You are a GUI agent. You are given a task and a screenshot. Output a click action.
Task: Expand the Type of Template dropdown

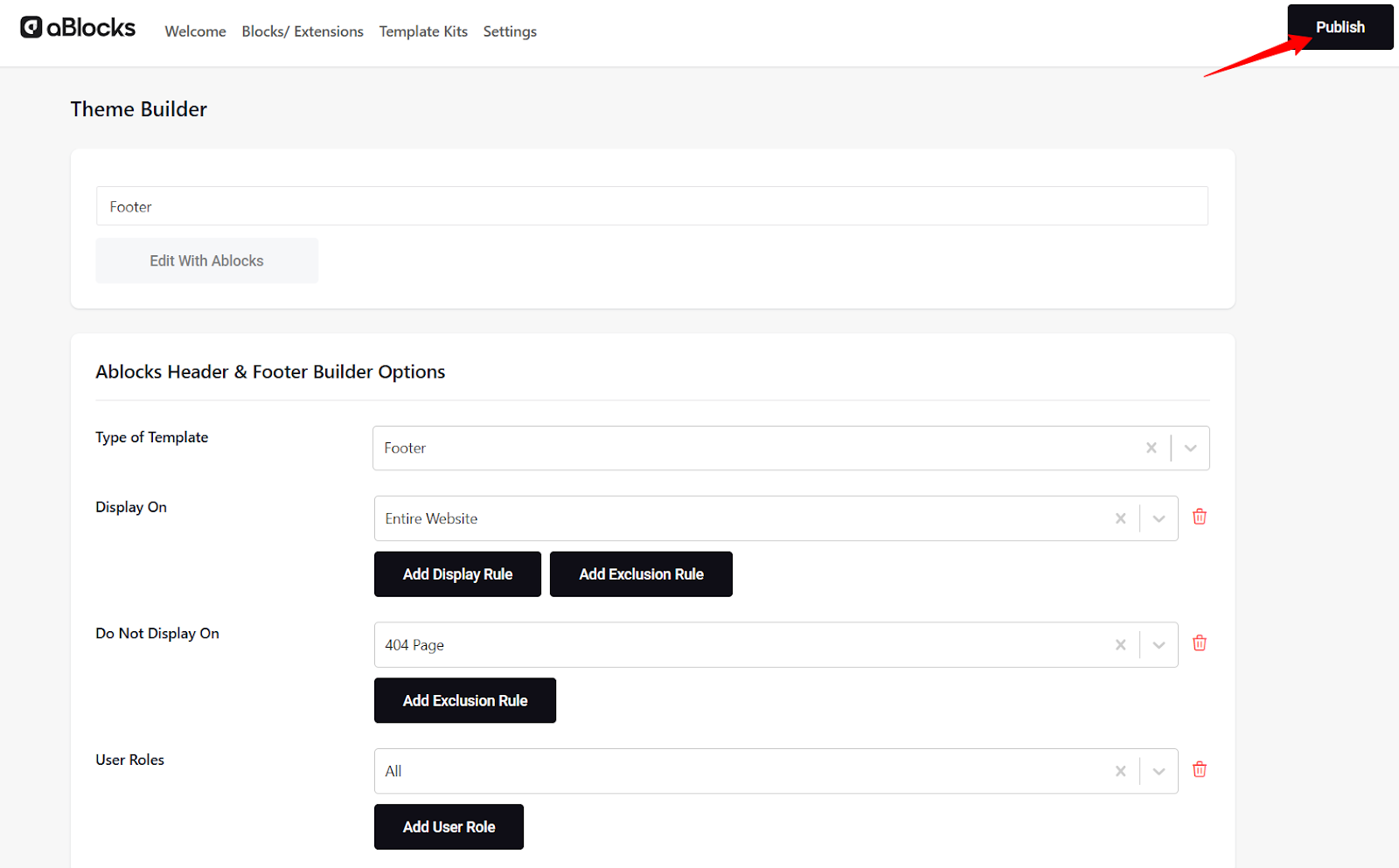(x=1190, y=448)
